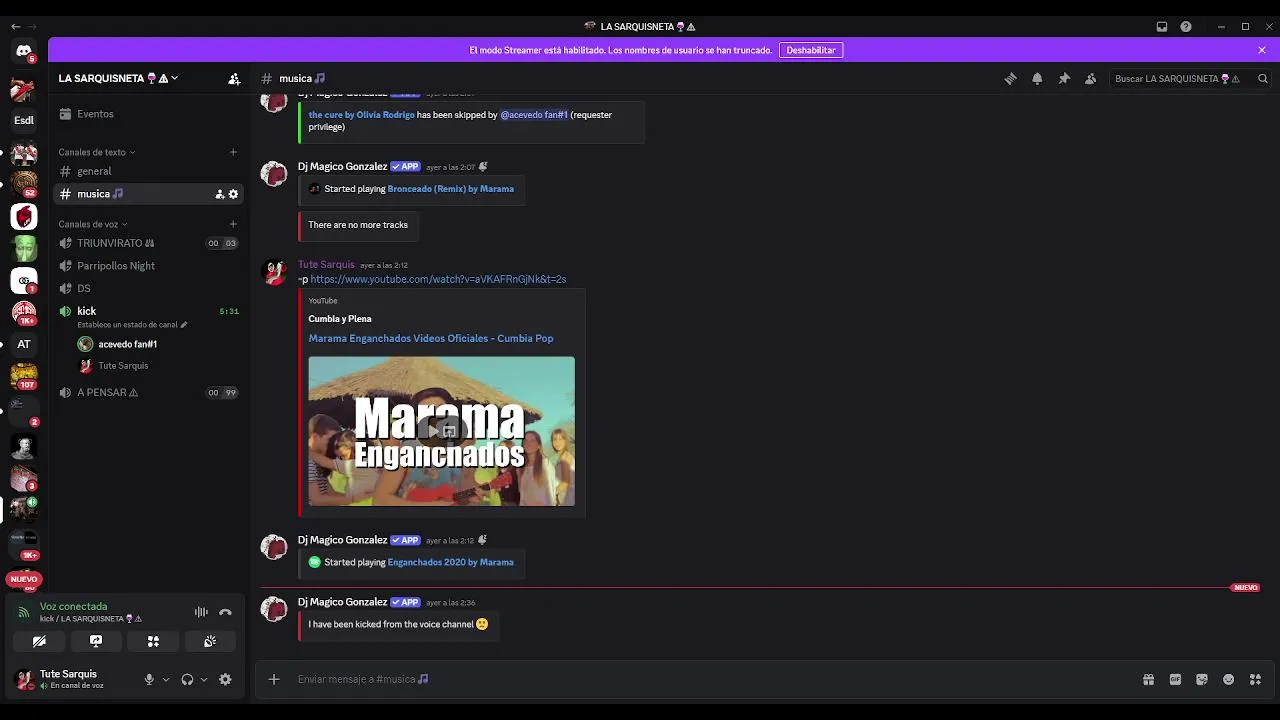1280x720 pixels.
Task: Navigate back with the title bar arrow
Action: point(15,27)
